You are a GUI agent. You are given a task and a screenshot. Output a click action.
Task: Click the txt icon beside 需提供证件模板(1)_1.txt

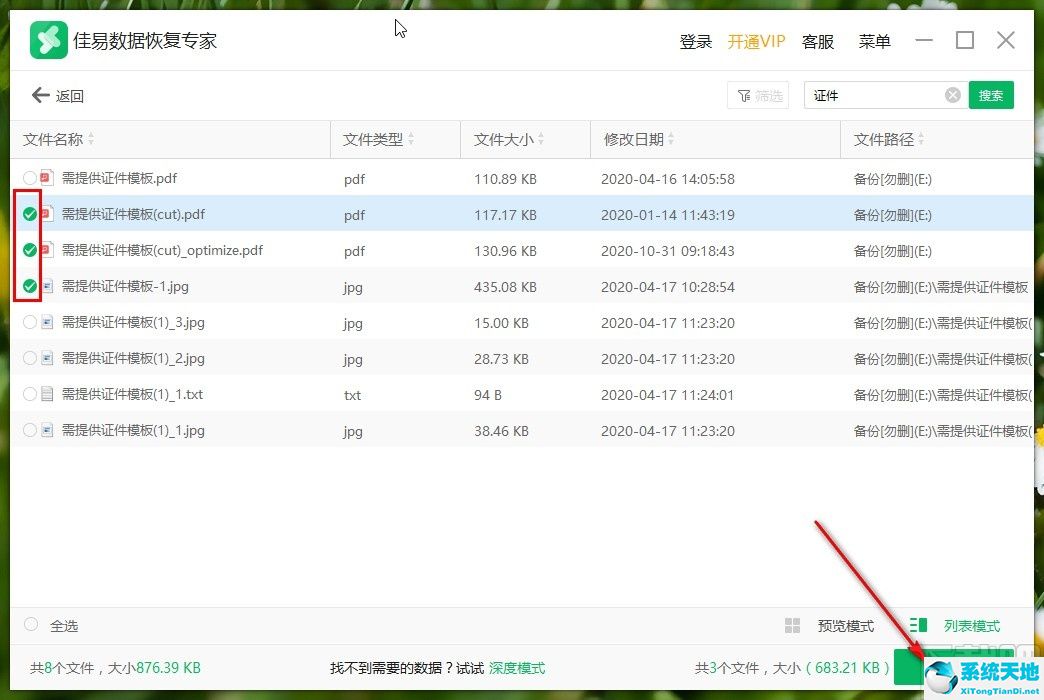click(45, 395)
